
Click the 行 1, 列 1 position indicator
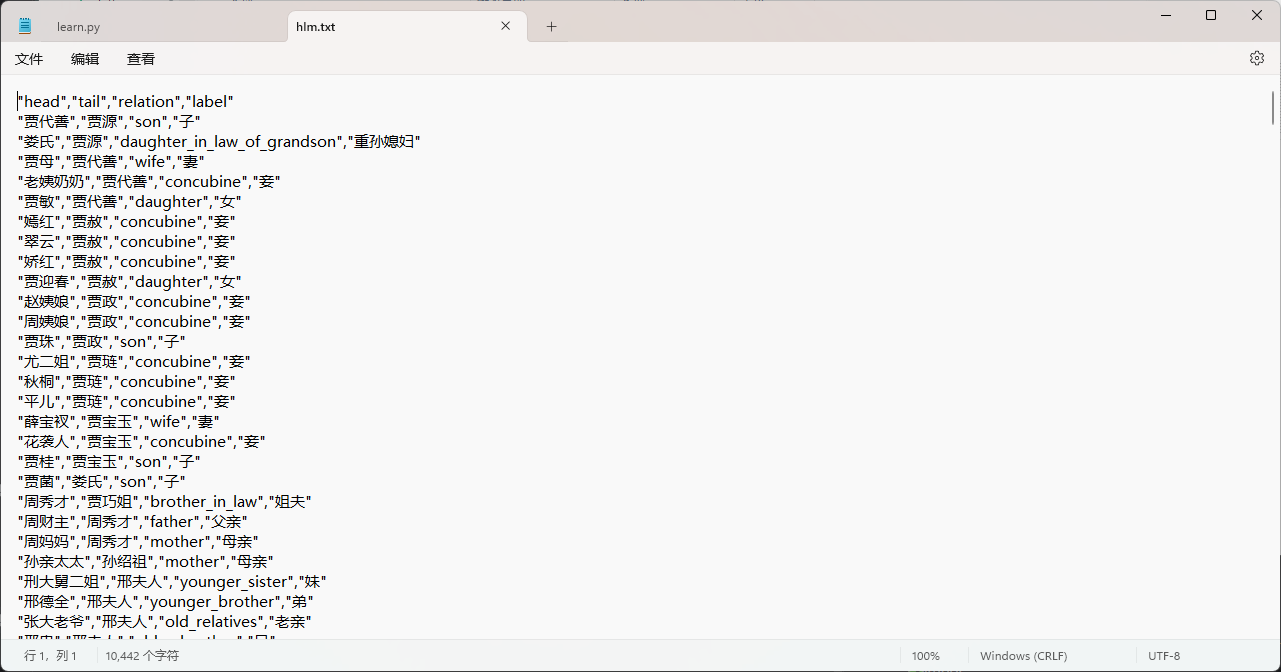point(50,656)
